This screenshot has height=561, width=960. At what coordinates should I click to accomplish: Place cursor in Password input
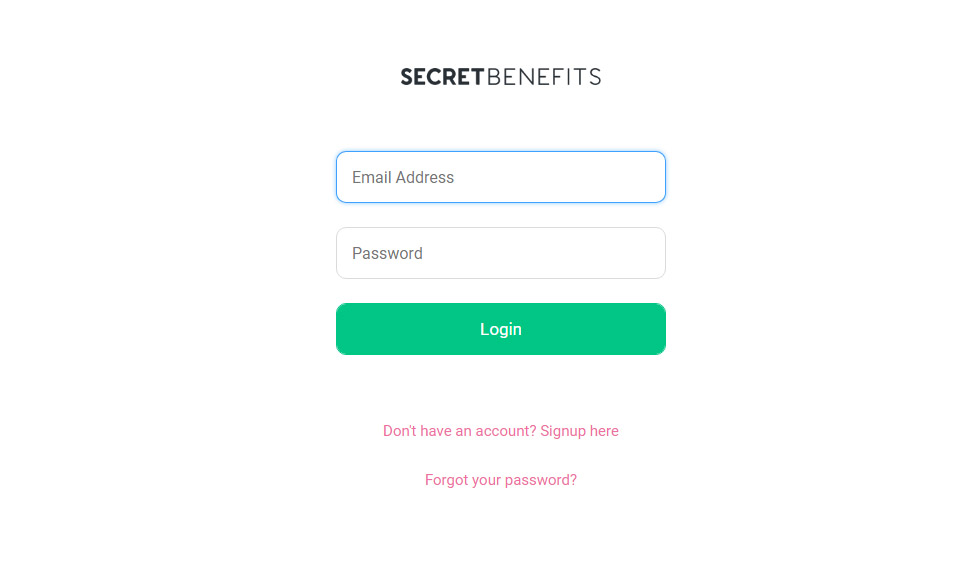pyautogui.click(x=500, y=253)
